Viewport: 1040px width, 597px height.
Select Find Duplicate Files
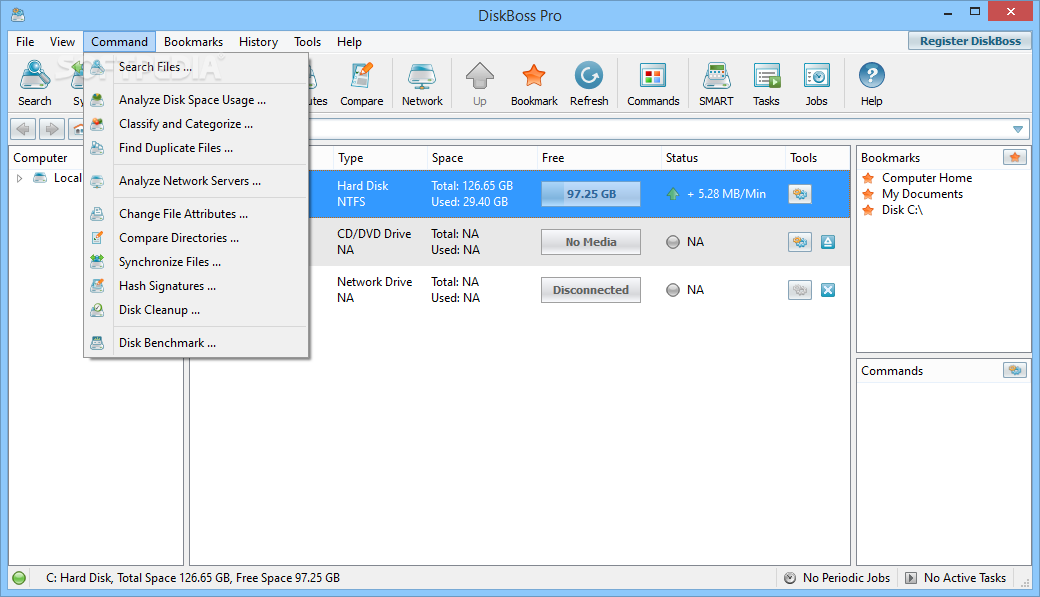pos(196,148)
